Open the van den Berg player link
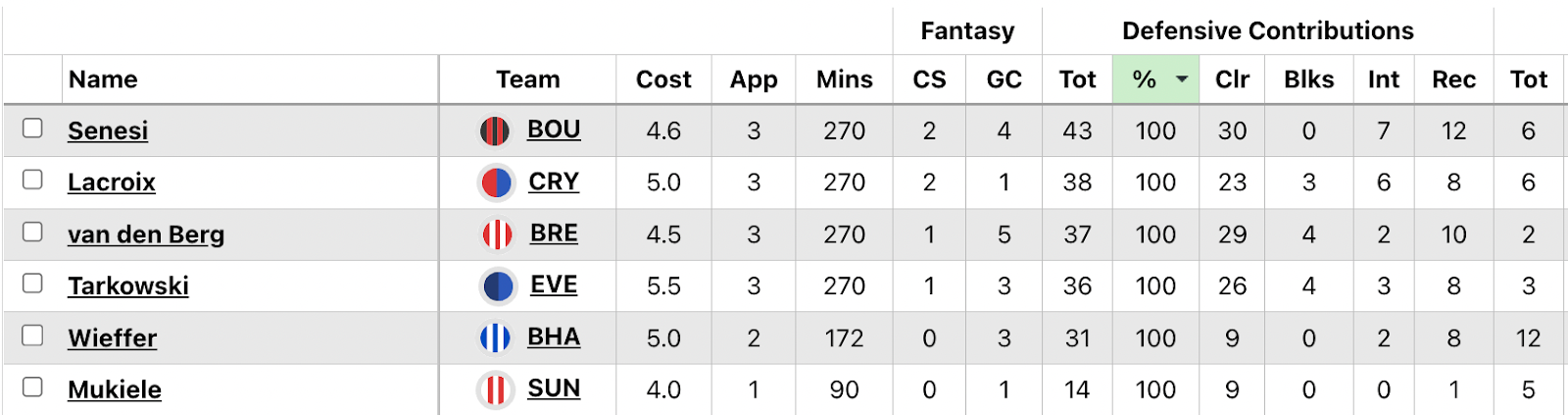1568x415 pixels. (x=146, y=234)
